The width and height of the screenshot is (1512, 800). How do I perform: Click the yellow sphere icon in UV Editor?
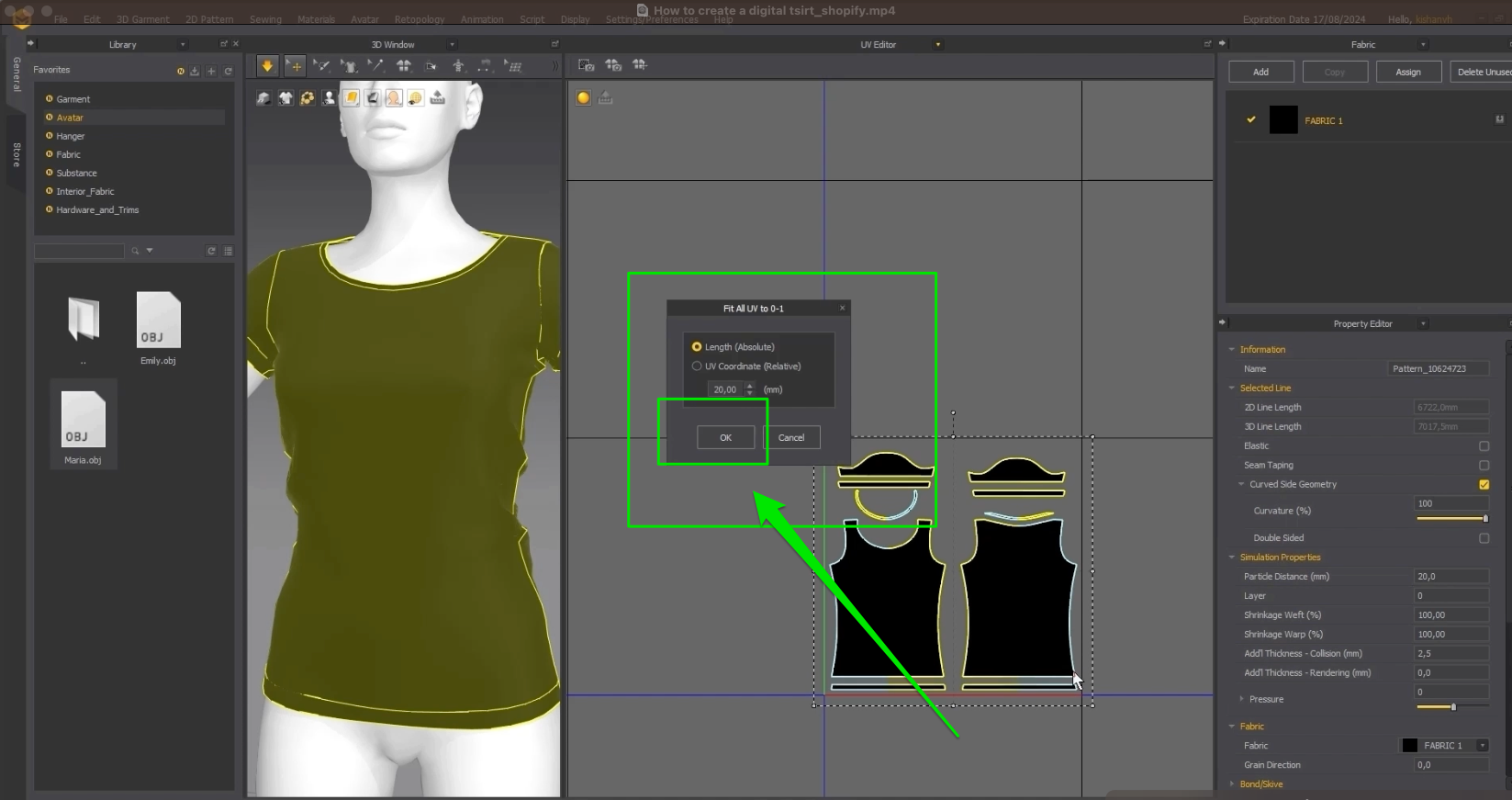click(584, 98)
